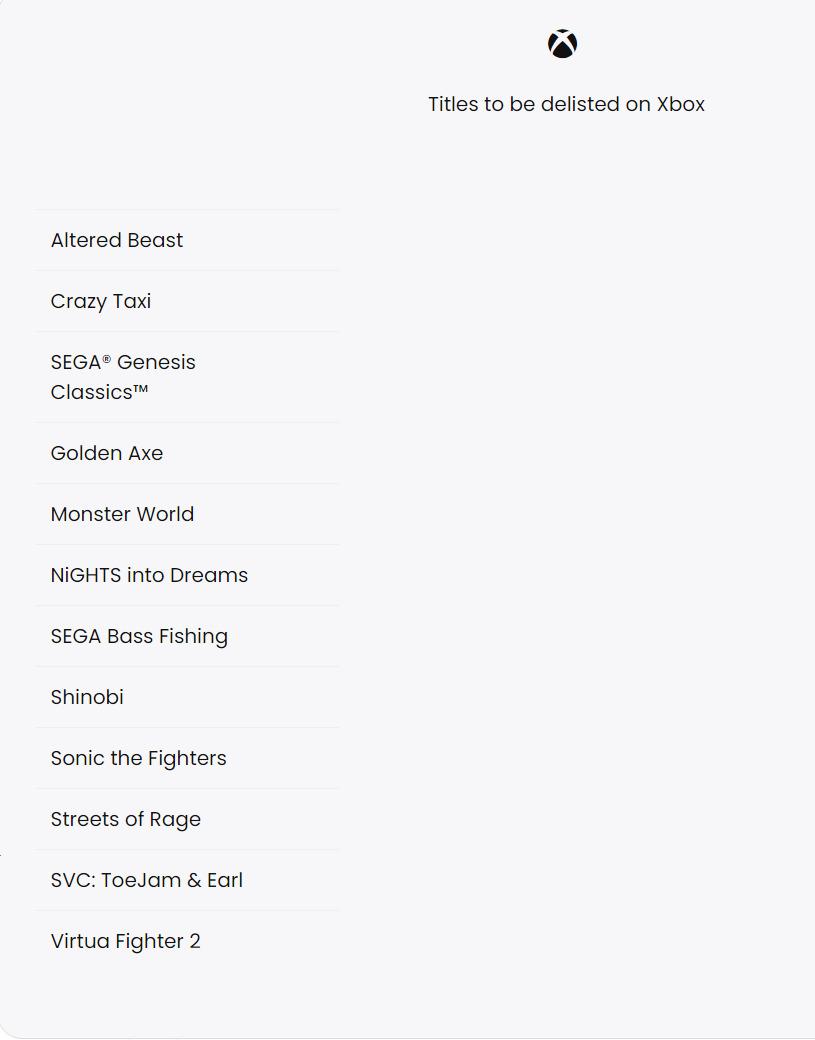Screen dimensions: 815x1040
Task: Select SVC: ToeJam & Earl entry
Action: pyautogui.click(x=147, y=880)
